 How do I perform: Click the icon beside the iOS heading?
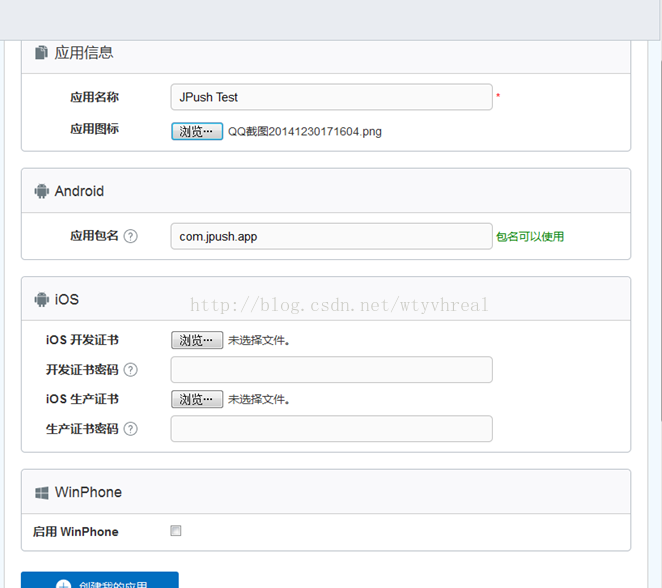[x=41, y=299]
